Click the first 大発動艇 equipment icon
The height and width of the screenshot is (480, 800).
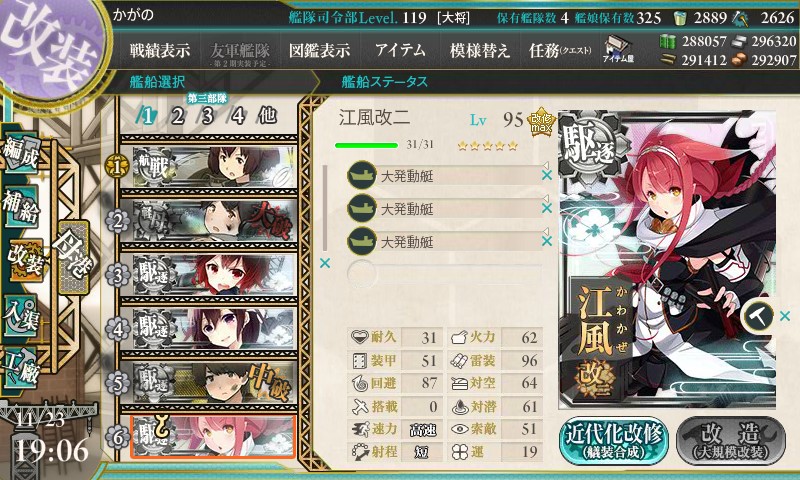tap(362, 175)
